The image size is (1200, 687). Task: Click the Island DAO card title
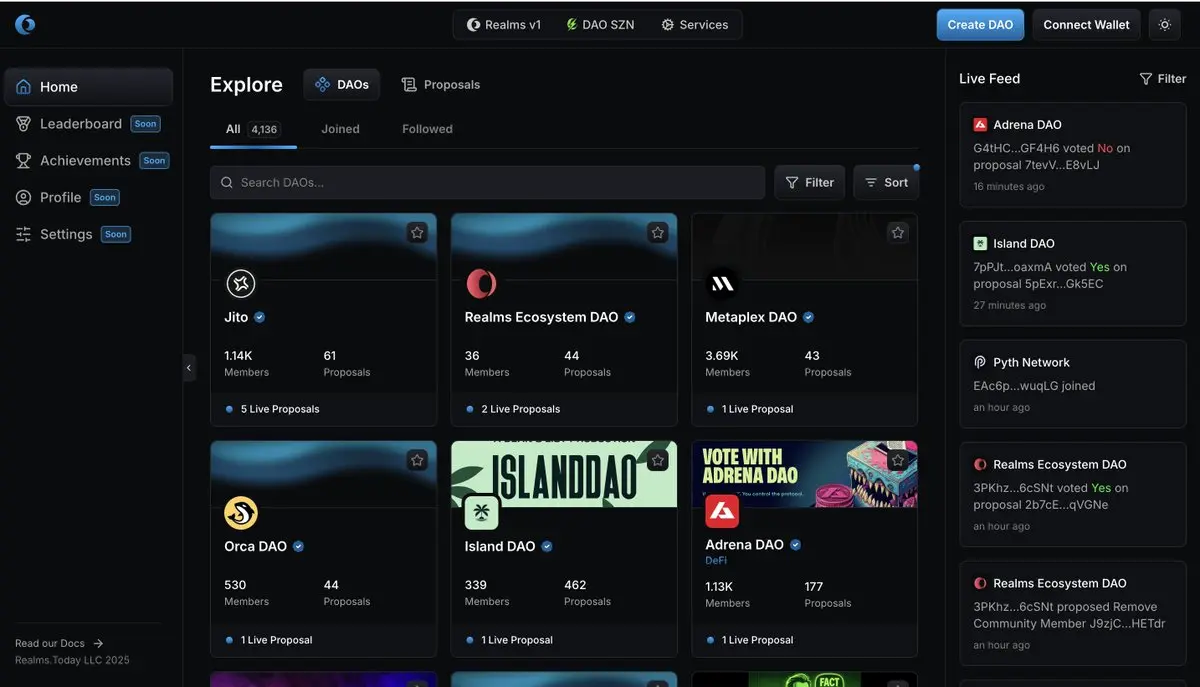pos(500,546)
